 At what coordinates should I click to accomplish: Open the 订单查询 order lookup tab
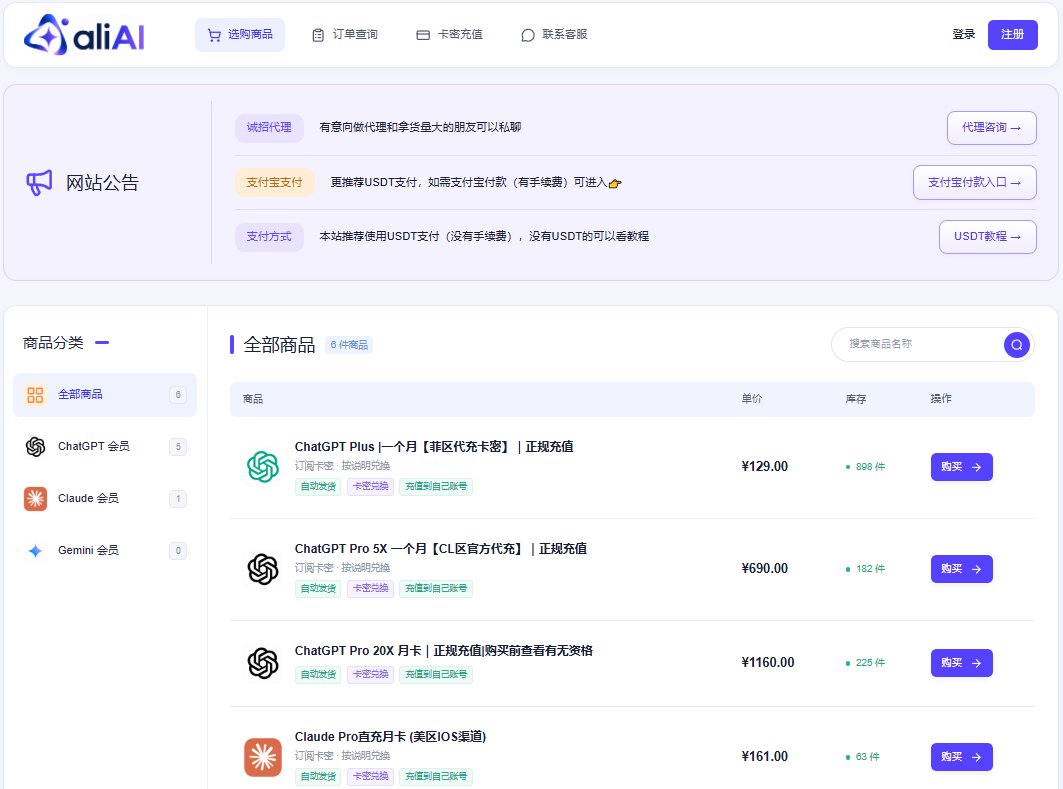344,35
